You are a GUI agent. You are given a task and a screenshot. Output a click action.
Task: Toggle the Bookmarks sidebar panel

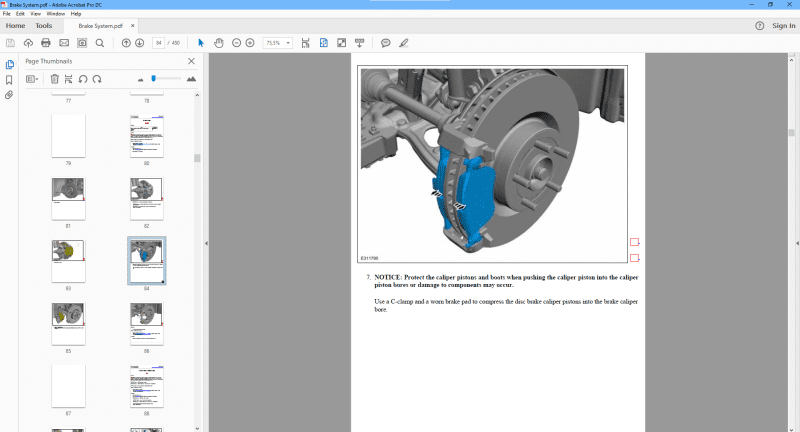(9, 80)
